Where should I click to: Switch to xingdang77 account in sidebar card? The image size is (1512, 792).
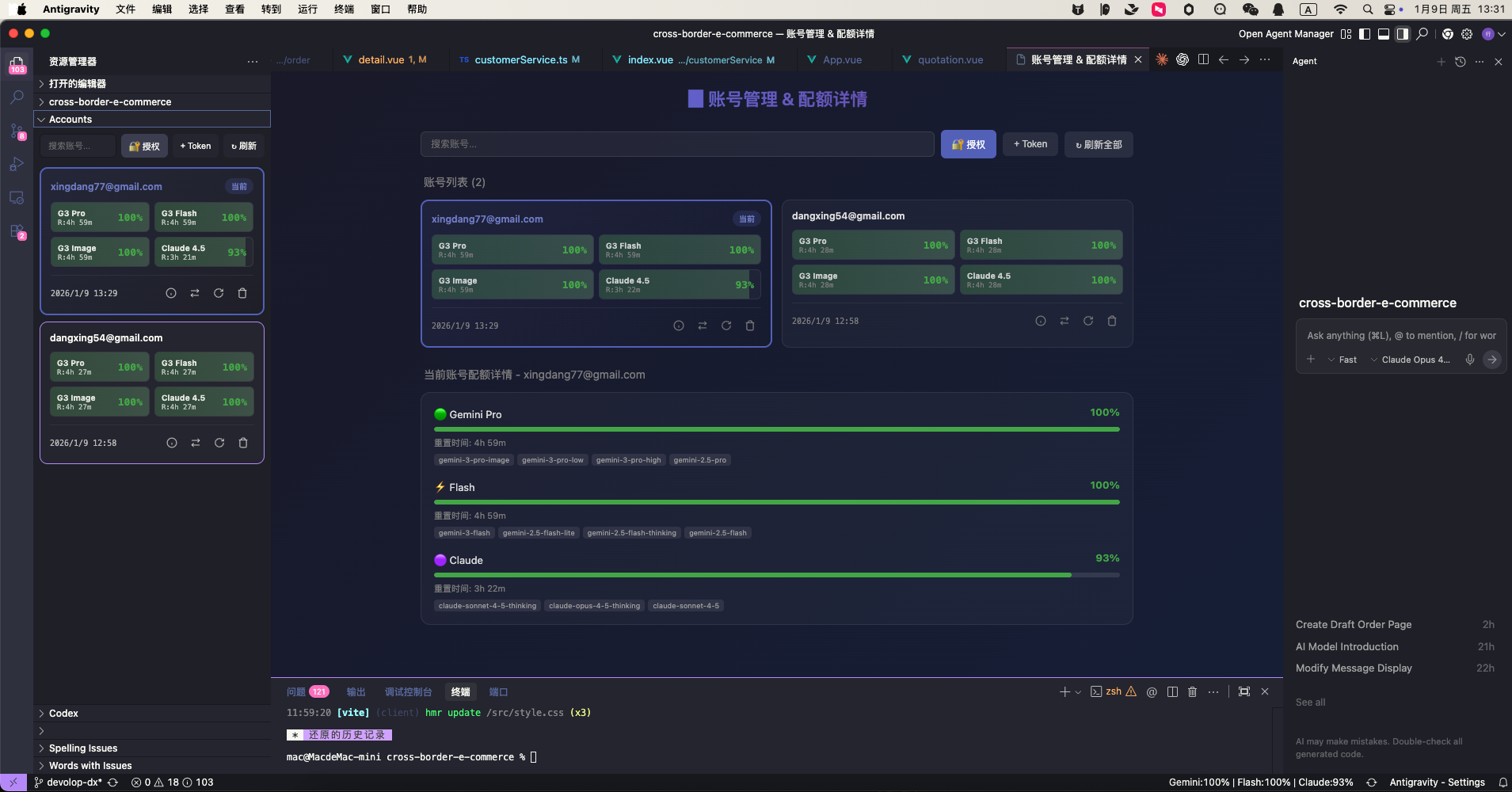point(195,293)
